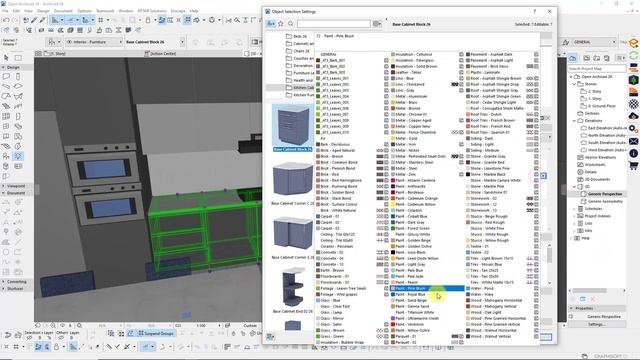
Task: Click the View Map icon in the Navigator
Action: 587,58
